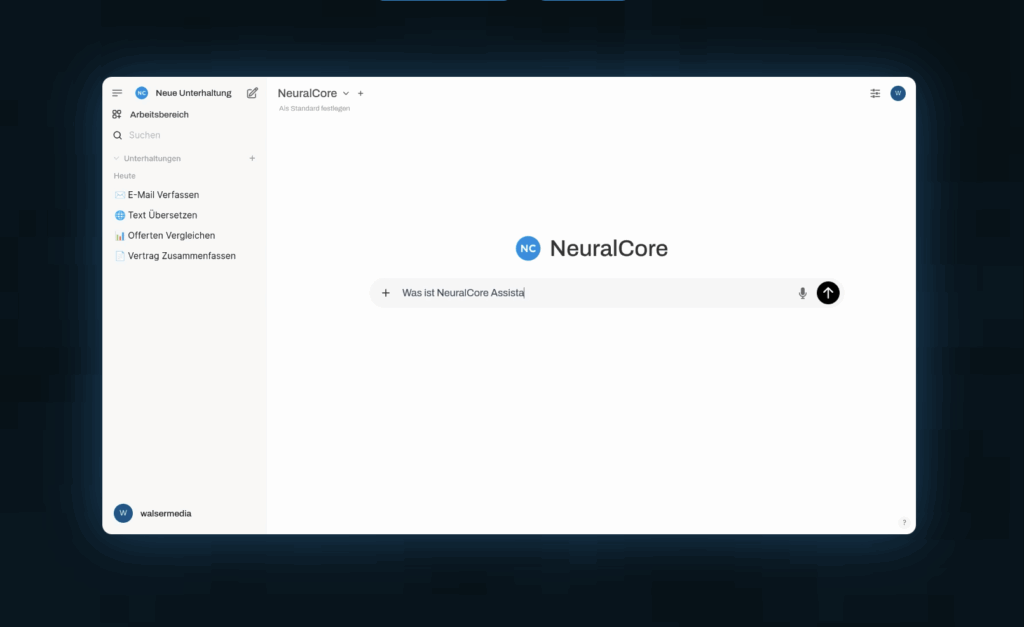The height and width of the screenshot is (627, 1024).
Task: Click the help question mark icon
Action: point(904,522)
